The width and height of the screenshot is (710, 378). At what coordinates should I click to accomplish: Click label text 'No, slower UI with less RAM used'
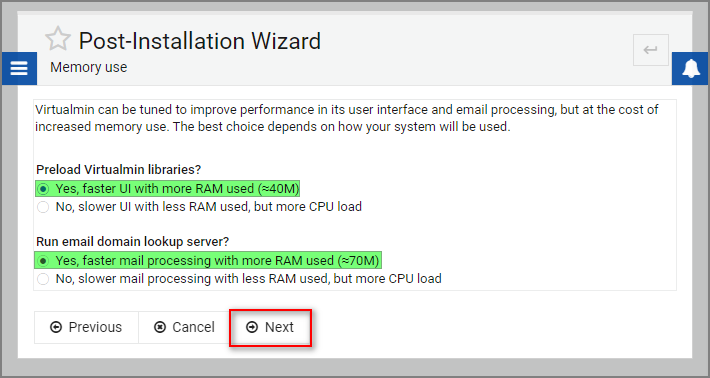pyautogui.click(x=152, y=207)
